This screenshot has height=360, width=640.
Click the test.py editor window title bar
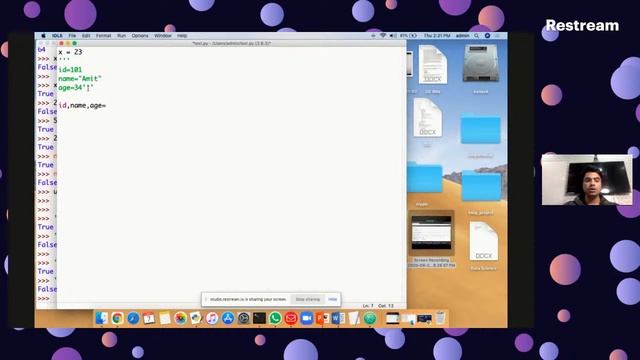point(231,43)
